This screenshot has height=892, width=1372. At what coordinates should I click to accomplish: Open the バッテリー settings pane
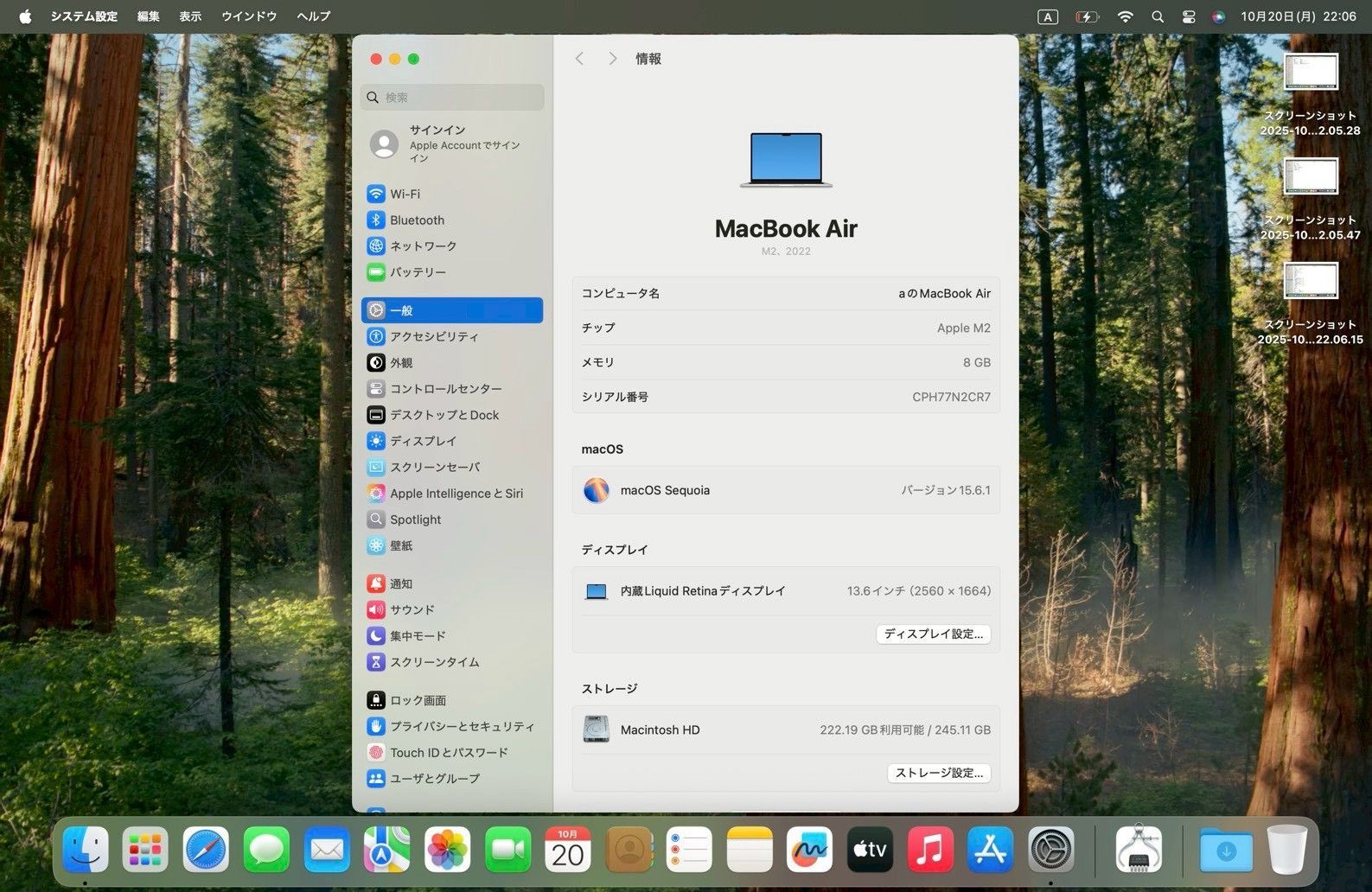point(417,271)
